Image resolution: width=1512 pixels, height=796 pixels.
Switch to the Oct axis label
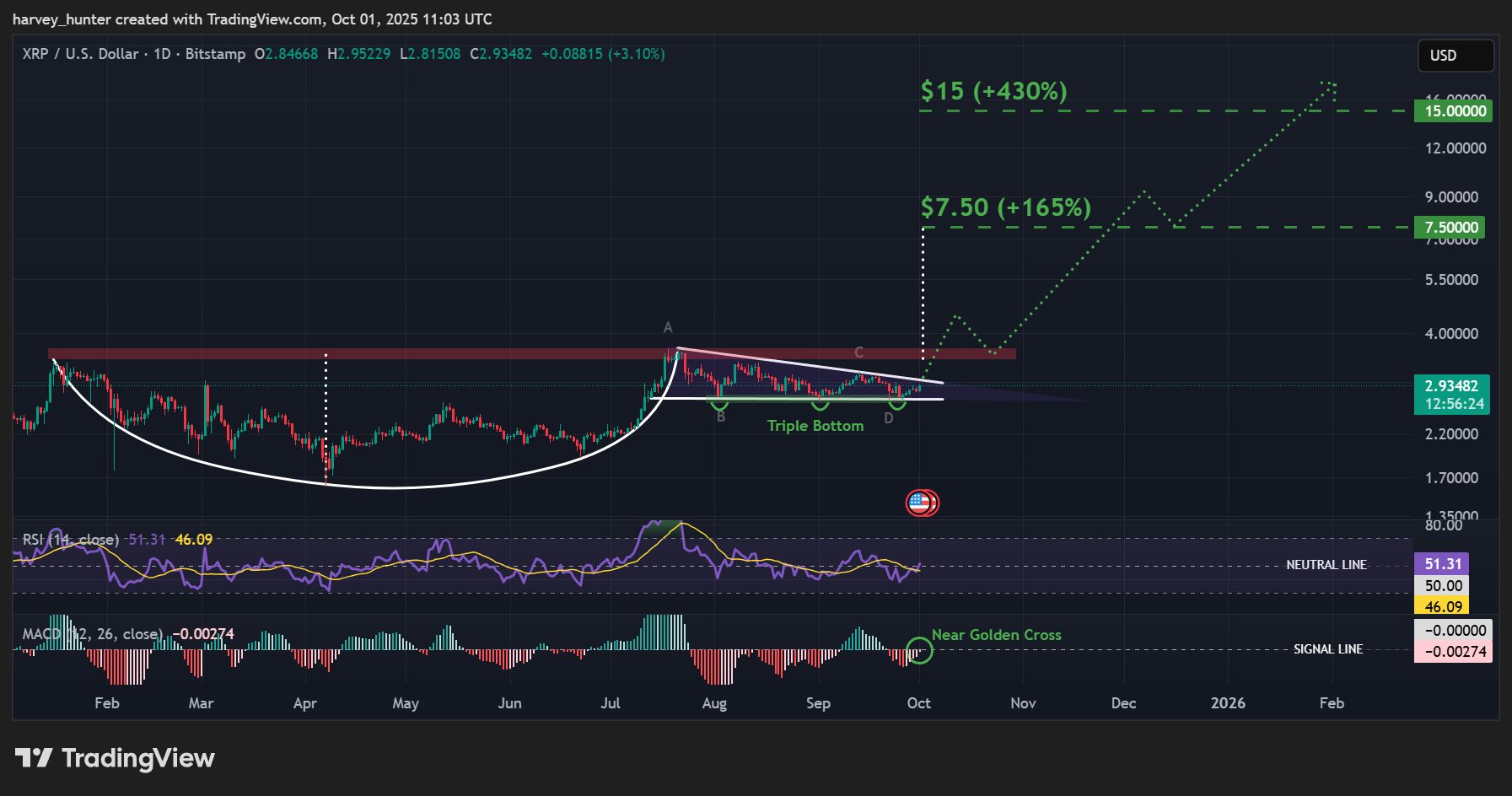click(918, 702)
